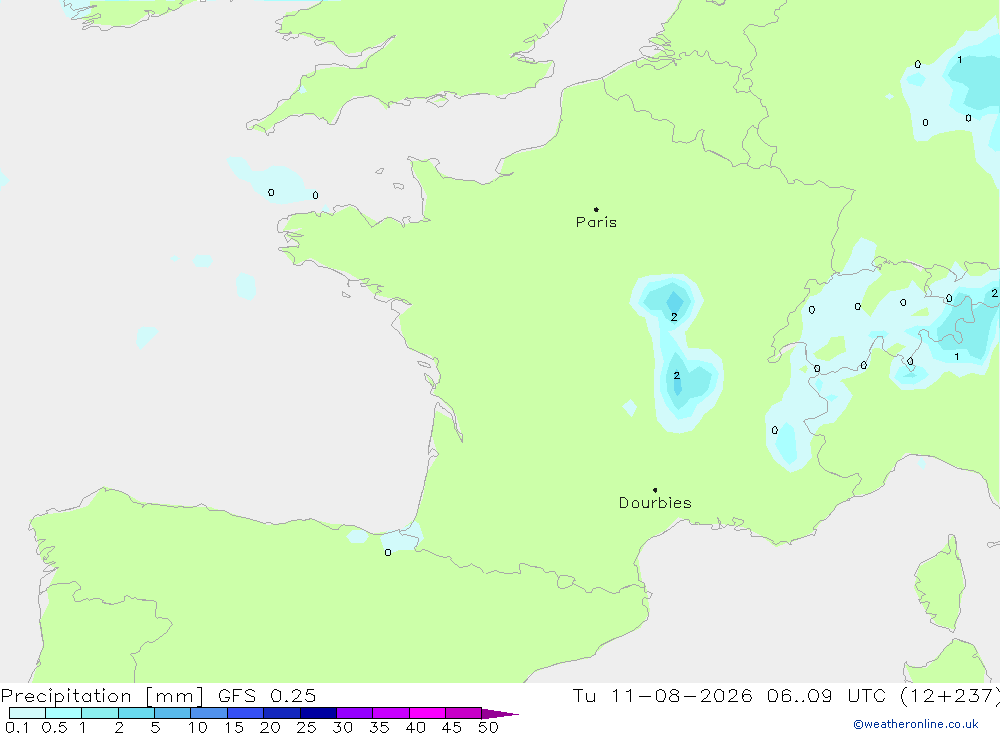Click the lower 2 mm precipitation value in central France
The image size is (1000, 733).
(677, 375)
